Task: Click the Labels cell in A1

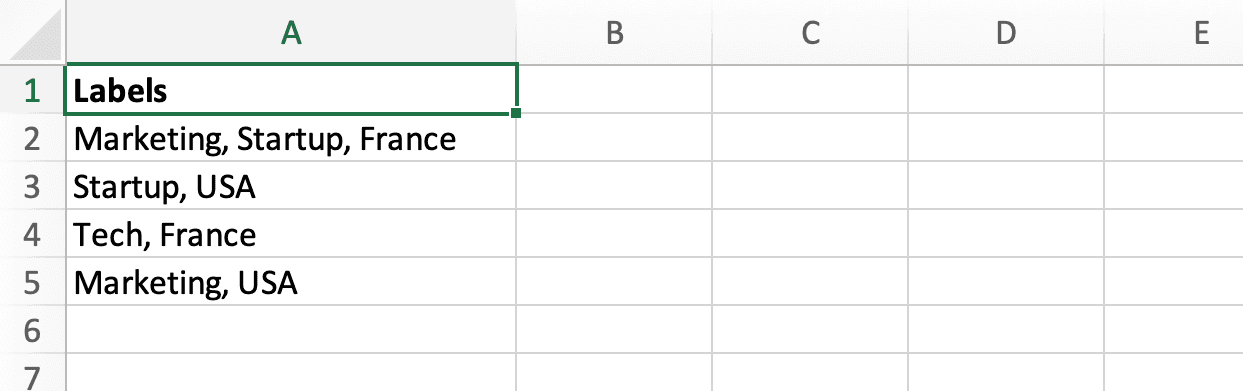Action: click(x=291, y=90)
